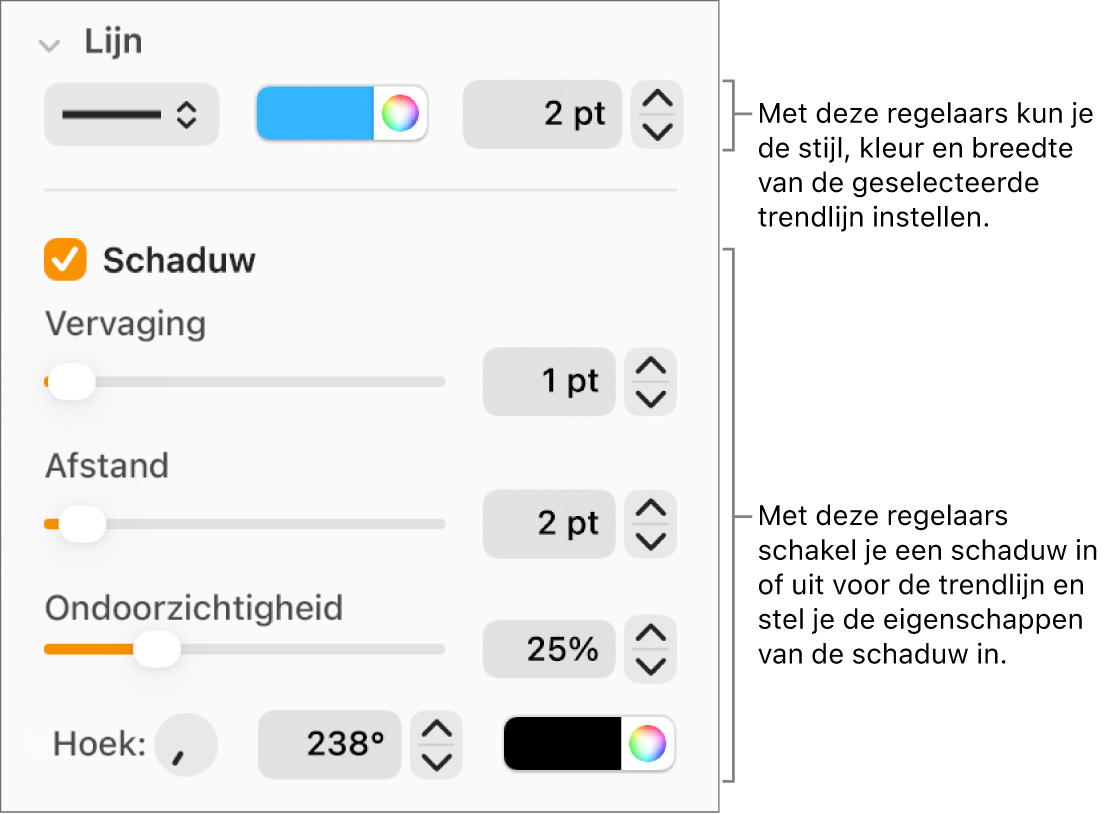Click the Afstand 2 pt field
The height and width of the screenshot is (814, 1109).
pyautogui.click(x=549, y=524)
